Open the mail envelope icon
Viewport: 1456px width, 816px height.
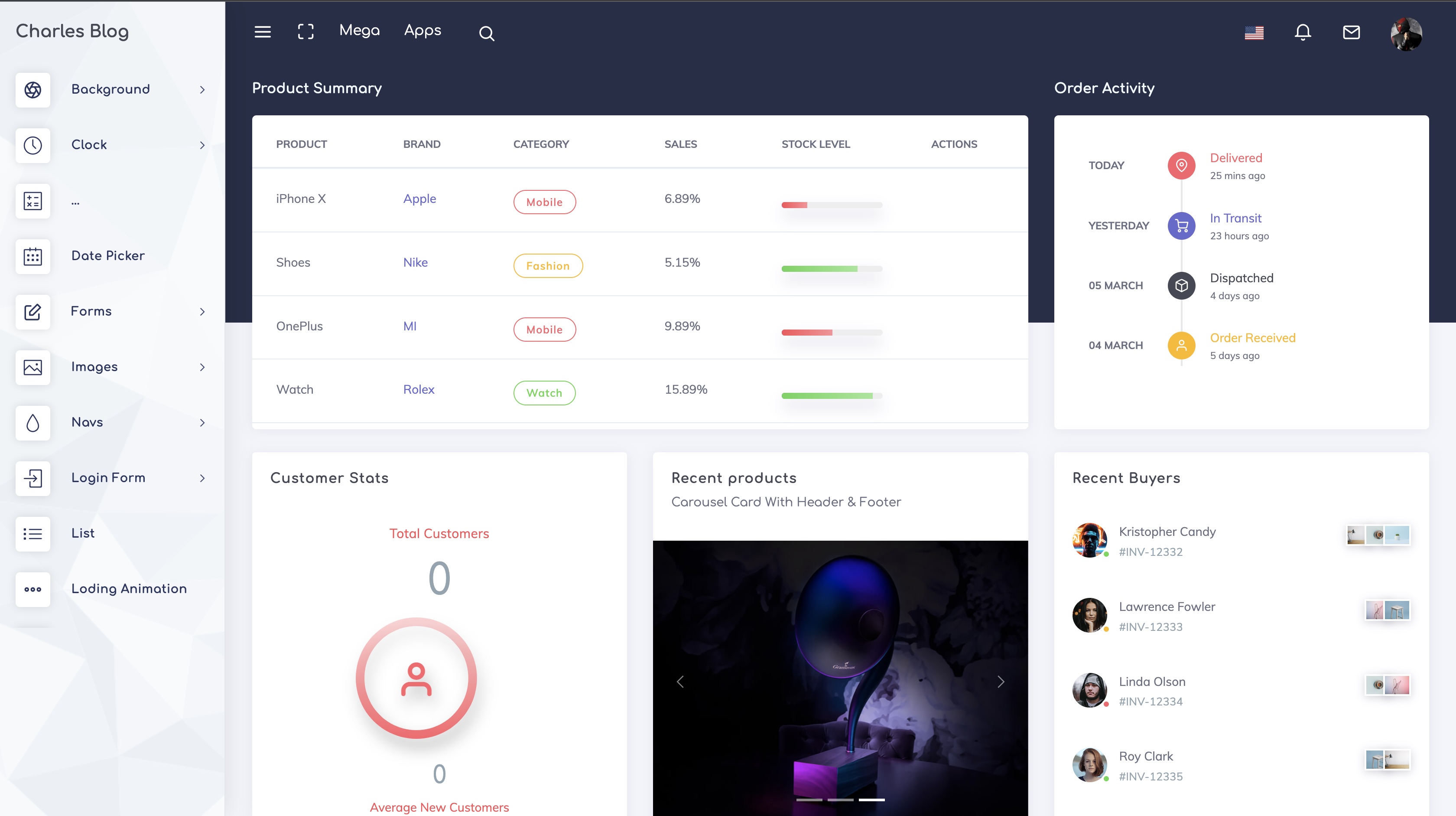click(1351, 32)
